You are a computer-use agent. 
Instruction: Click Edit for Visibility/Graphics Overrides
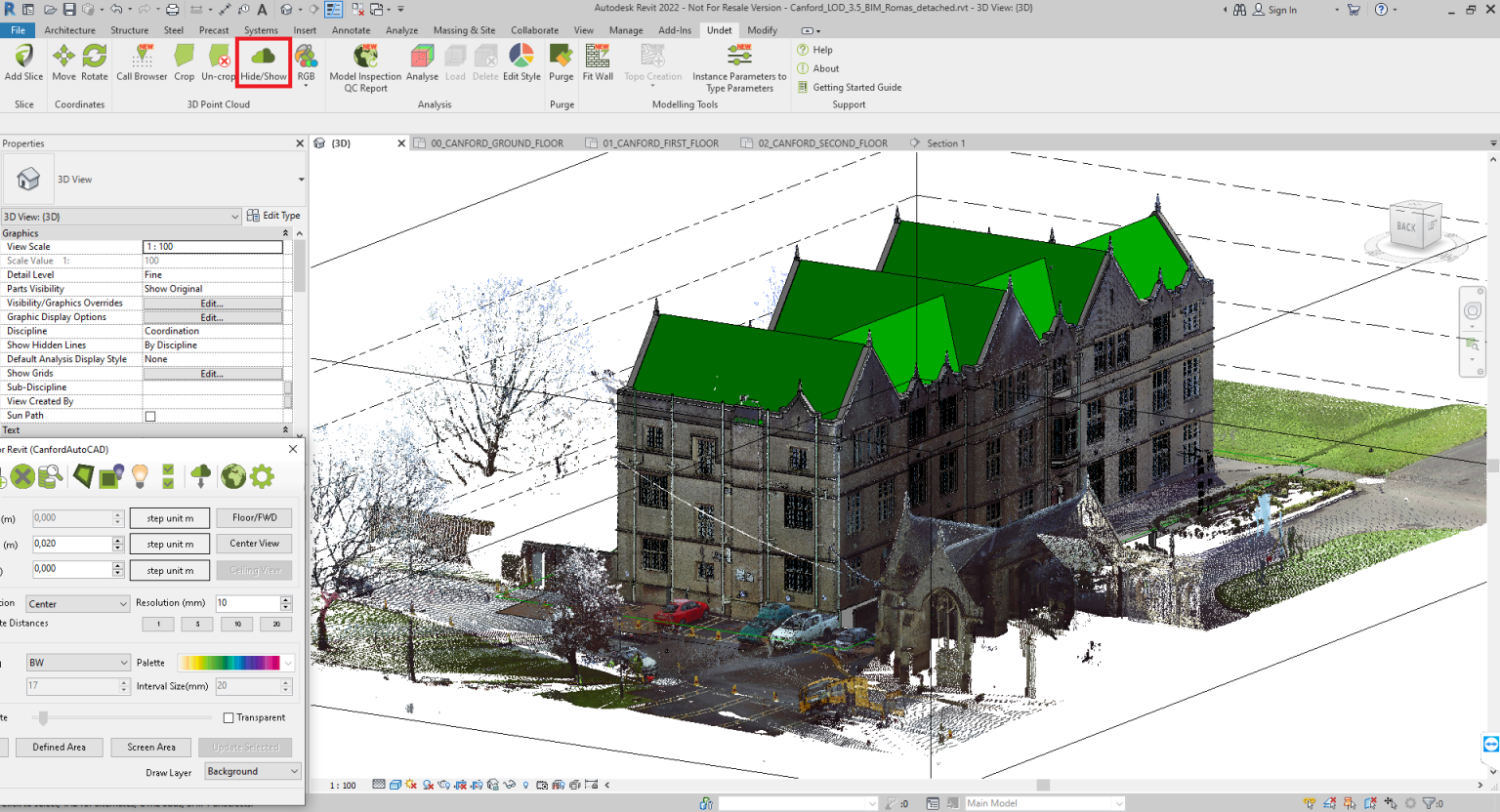click(x=213, y=304)
